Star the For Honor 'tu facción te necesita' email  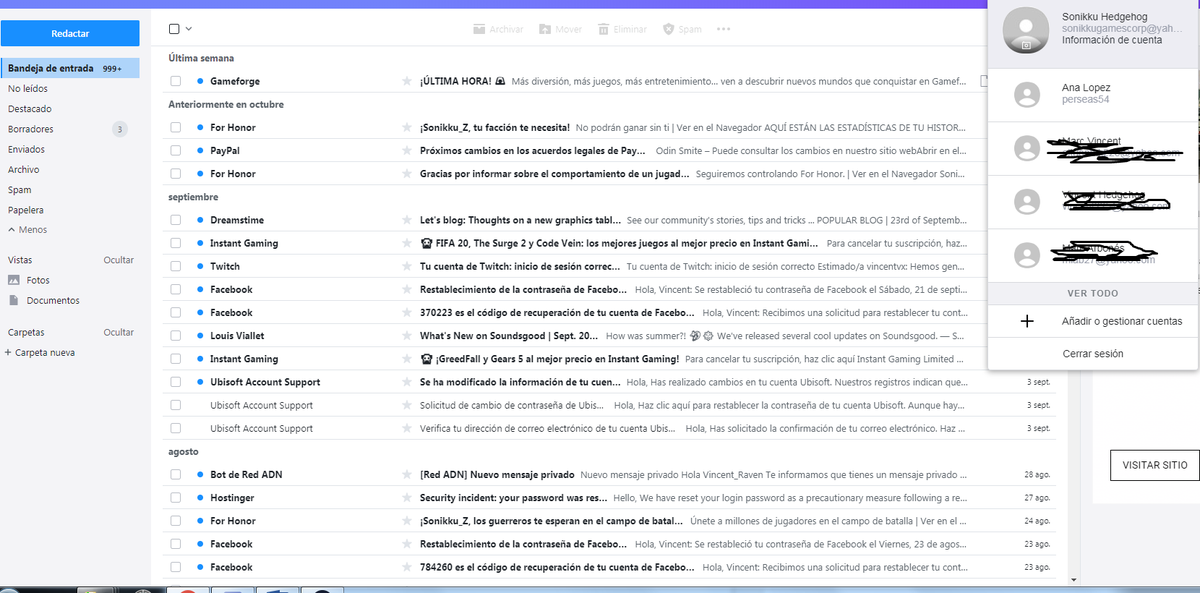406,128
